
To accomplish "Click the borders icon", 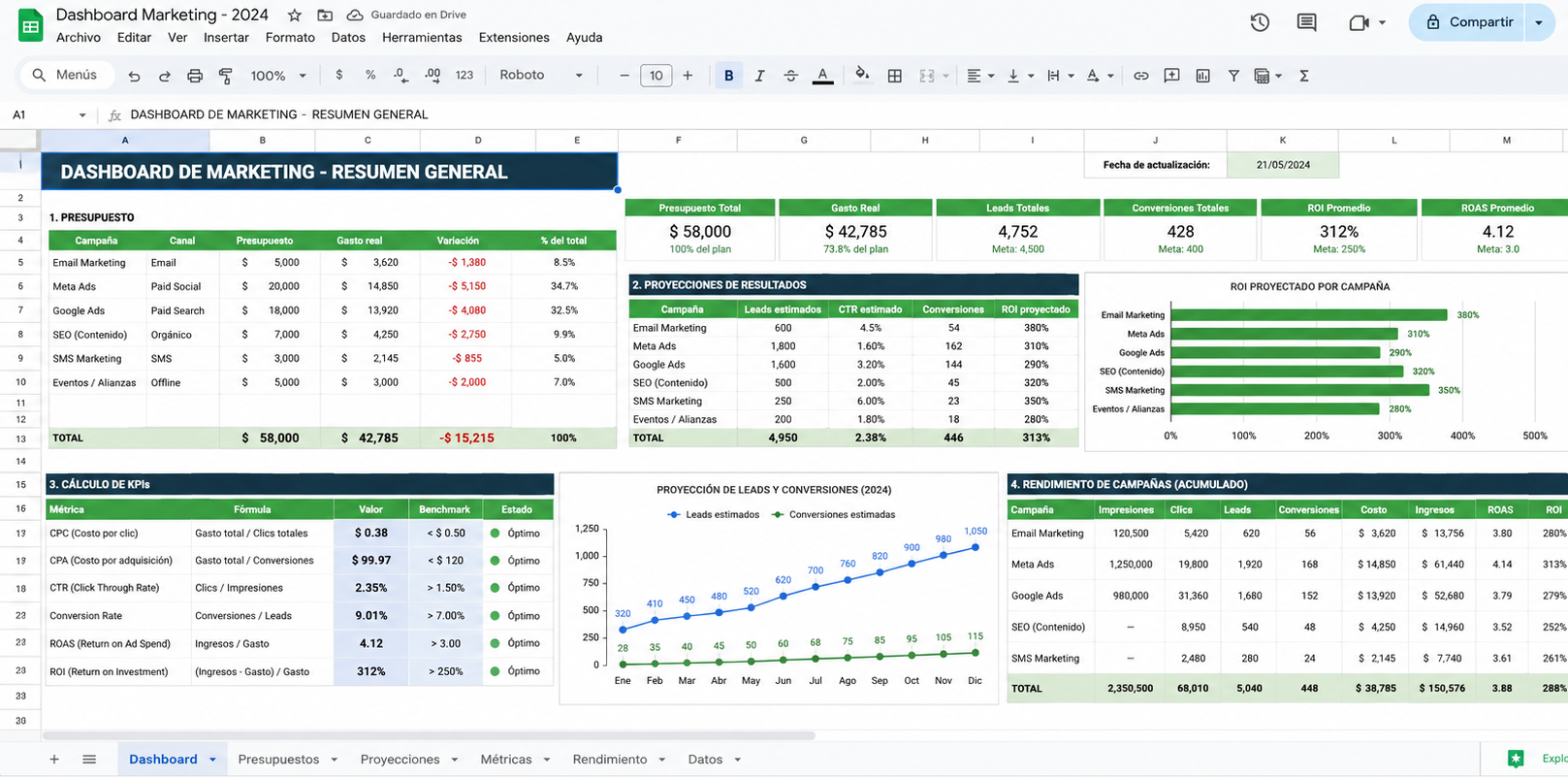I will [895, 76].
